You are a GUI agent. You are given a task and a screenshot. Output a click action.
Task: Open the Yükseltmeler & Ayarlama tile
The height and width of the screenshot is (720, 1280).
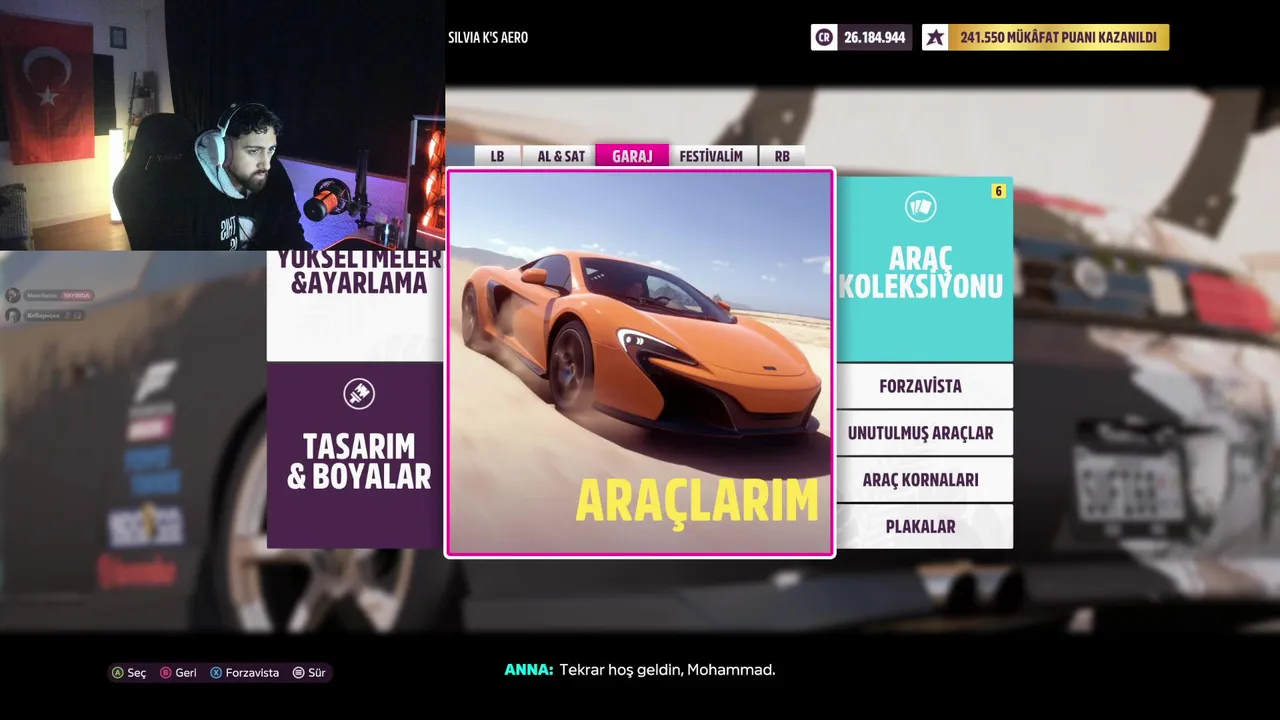click(356, 305)
